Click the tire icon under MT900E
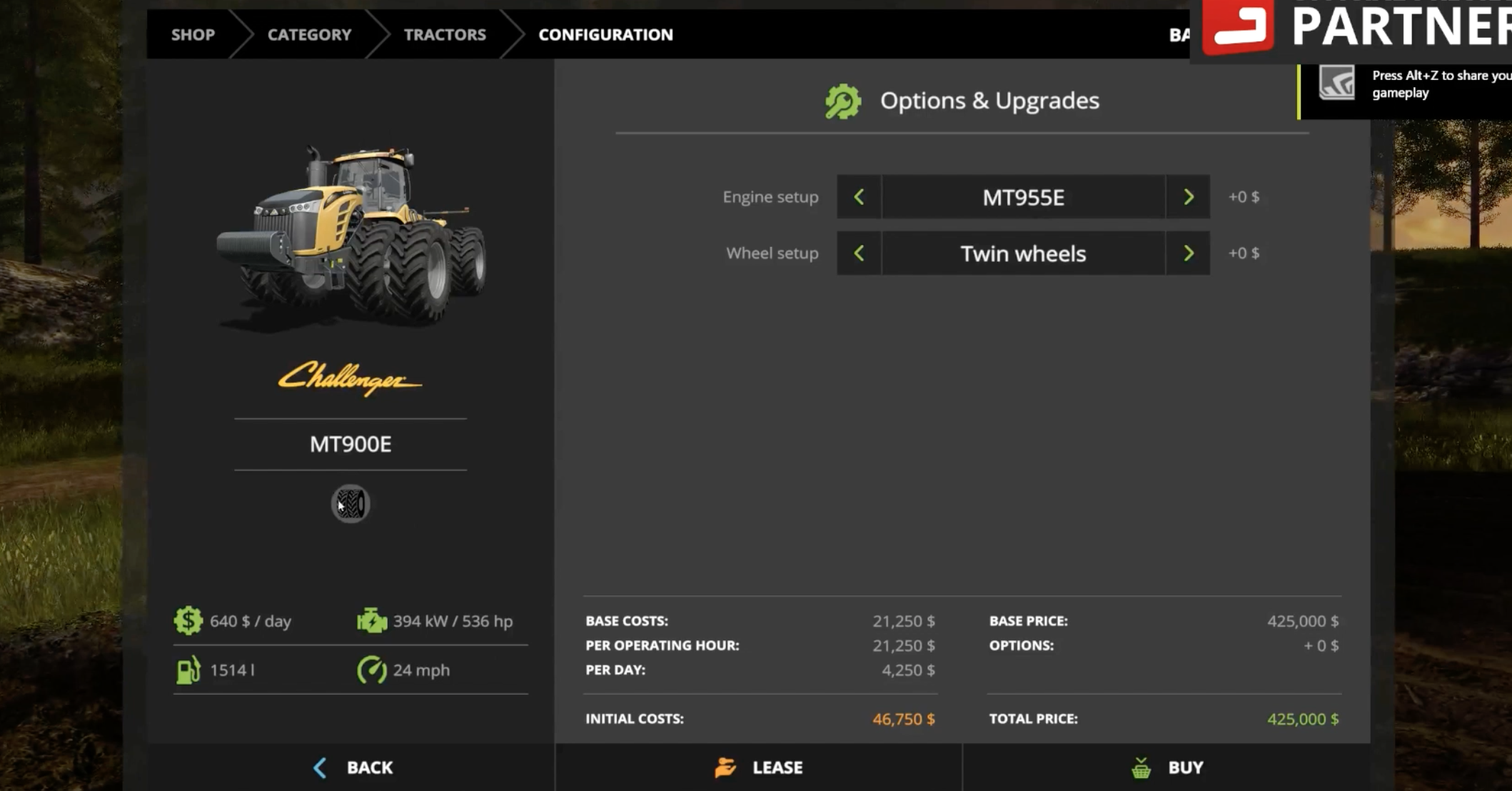 [x=350, y=504]
